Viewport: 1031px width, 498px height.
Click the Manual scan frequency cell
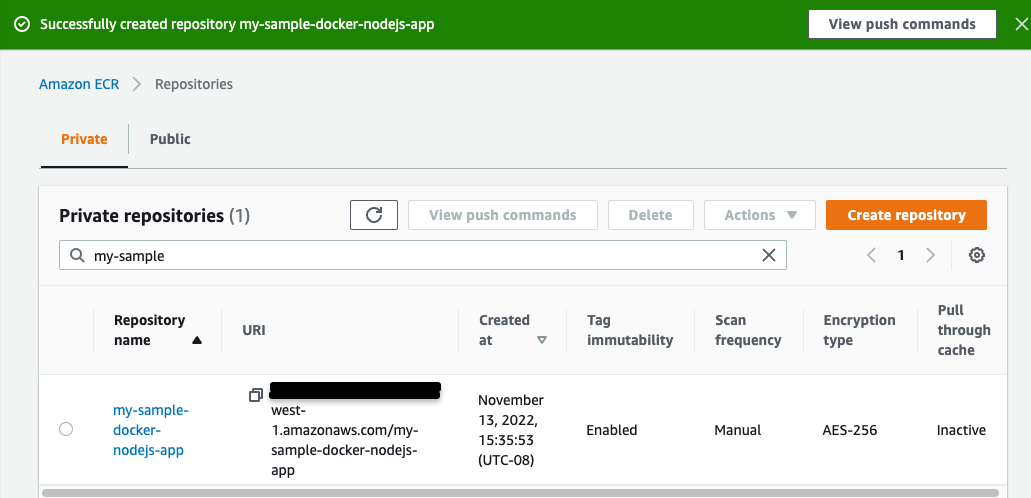738,430
